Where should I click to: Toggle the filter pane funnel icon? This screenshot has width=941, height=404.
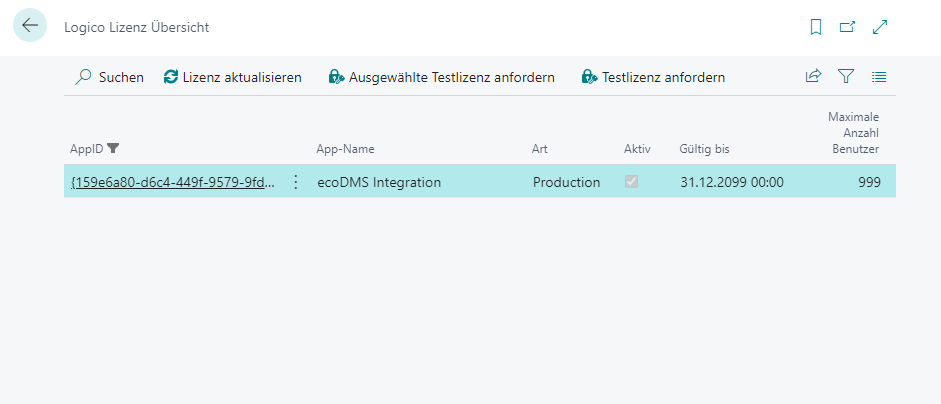[x=846, y=77]
